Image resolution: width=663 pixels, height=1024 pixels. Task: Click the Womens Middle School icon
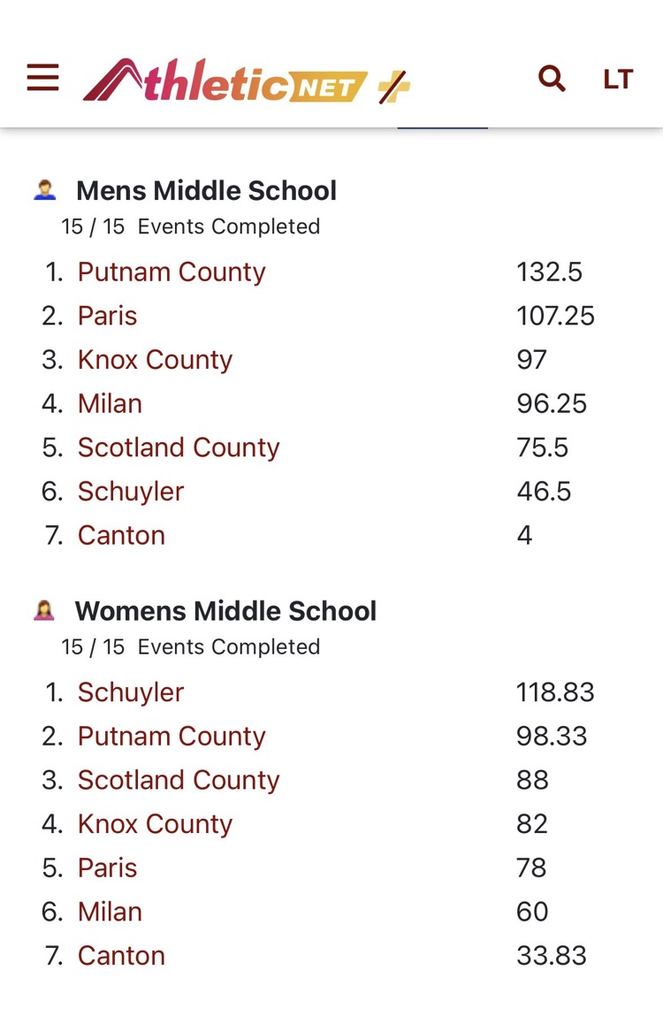pos(44,610)
